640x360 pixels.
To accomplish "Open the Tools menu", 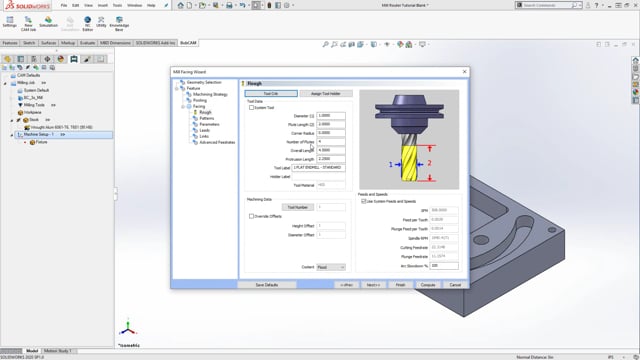I will coord(117,5).
